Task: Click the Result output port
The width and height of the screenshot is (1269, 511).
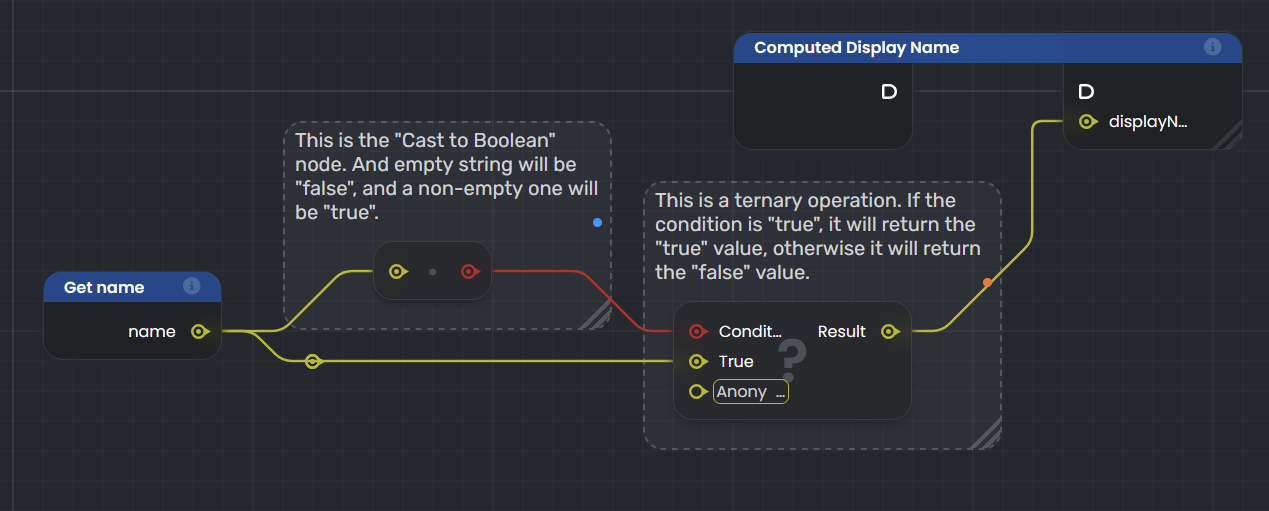Action: 888,331
